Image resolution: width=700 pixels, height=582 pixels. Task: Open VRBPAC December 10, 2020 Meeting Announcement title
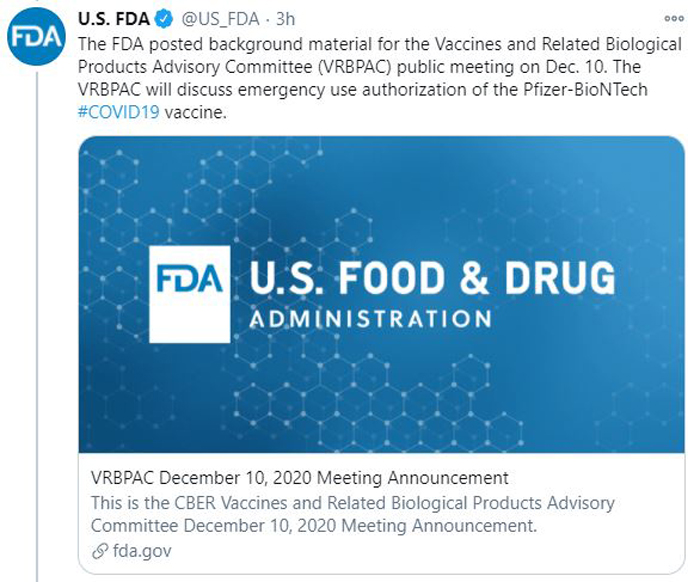[x=300, y=478]
